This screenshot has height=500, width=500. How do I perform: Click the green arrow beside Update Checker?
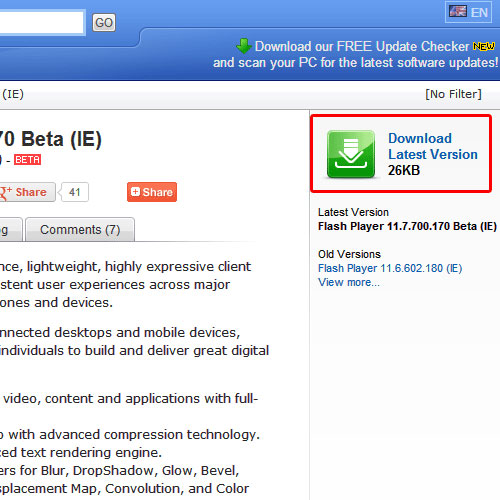coord(244,46)
